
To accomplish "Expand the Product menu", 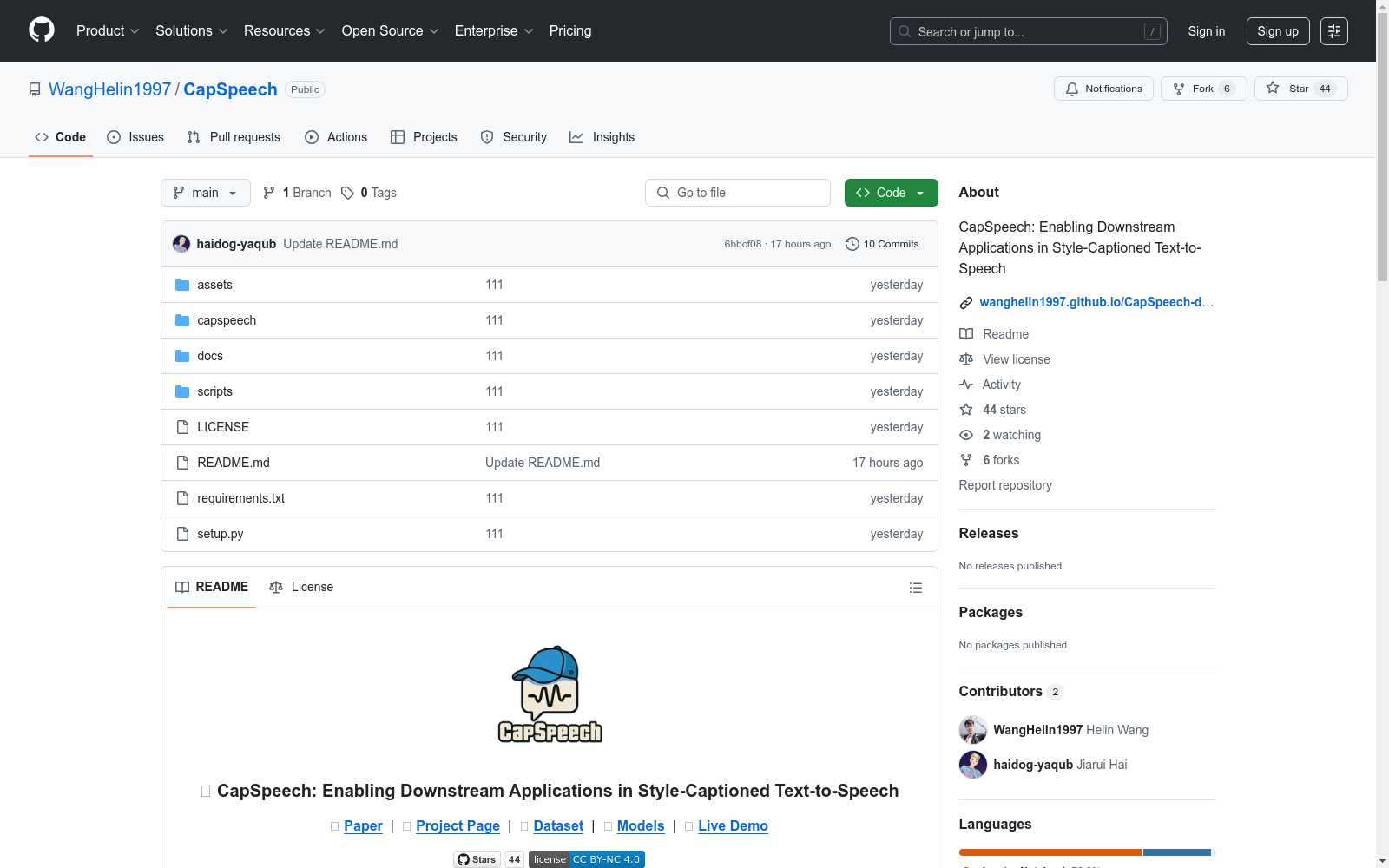I will 108,31.
